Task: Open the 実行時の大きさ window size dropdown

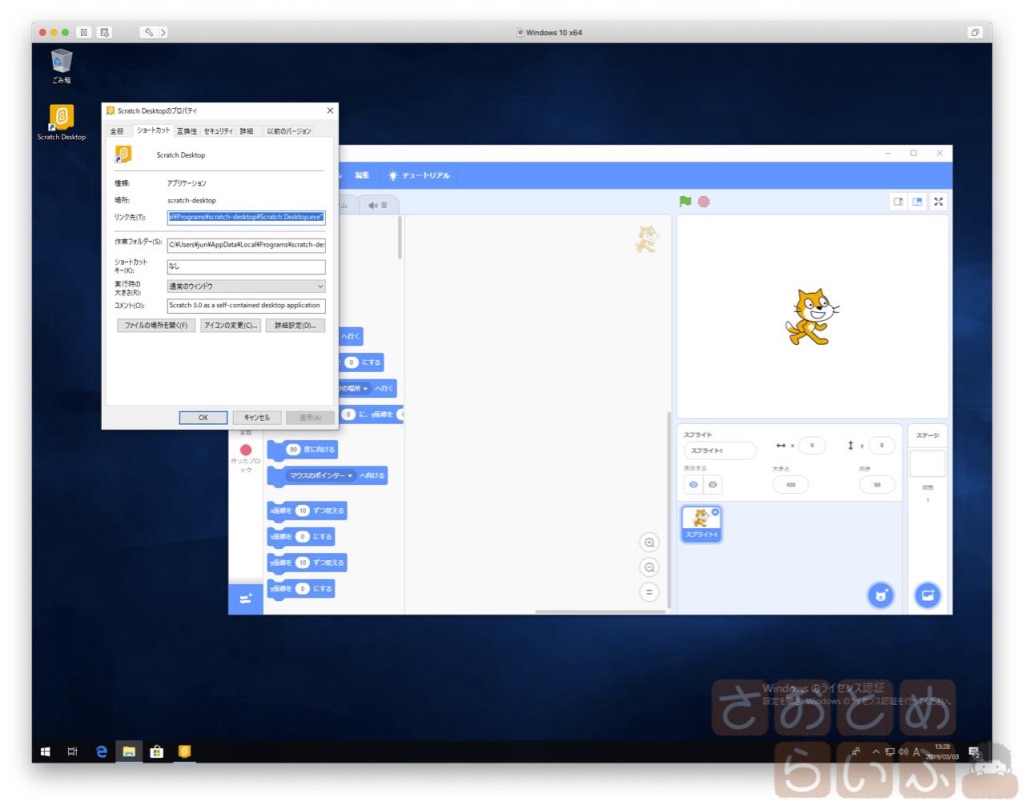Action: tap(246, 286)
